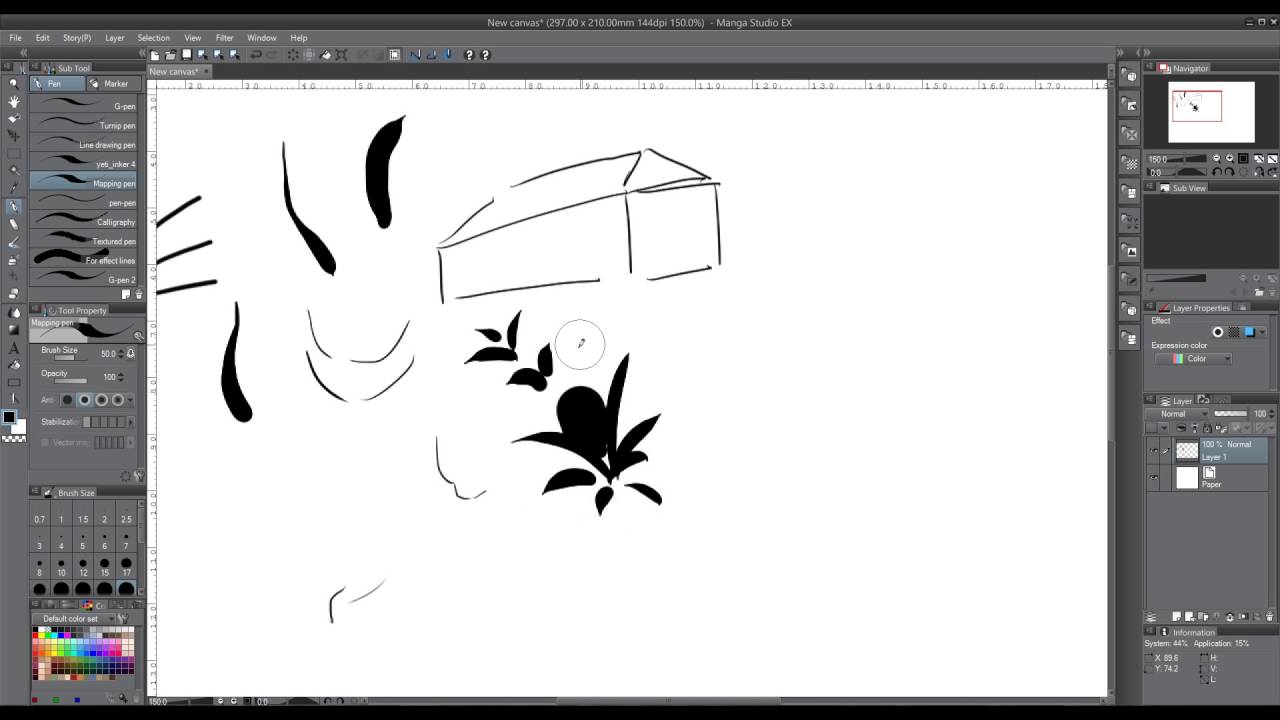
Task: Choose the first anti-aliasing option circle
Action: [x=67, y=400]
